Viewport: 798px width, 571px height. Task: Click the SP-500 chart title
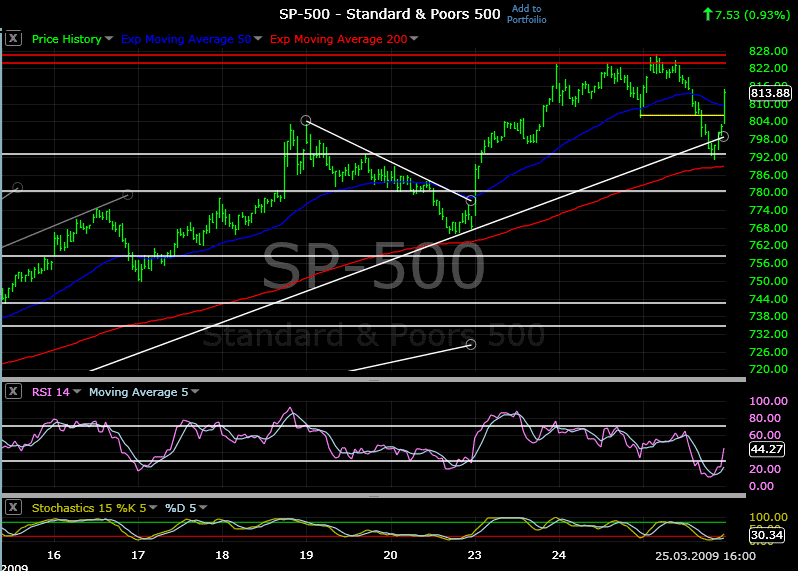[389, 14]
